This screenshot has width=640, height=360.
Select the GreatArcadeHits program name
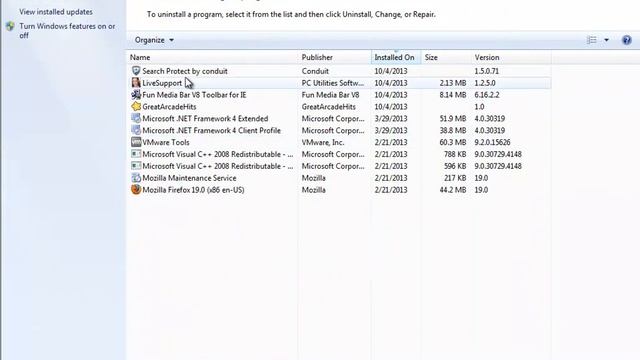tap(169, 107)
